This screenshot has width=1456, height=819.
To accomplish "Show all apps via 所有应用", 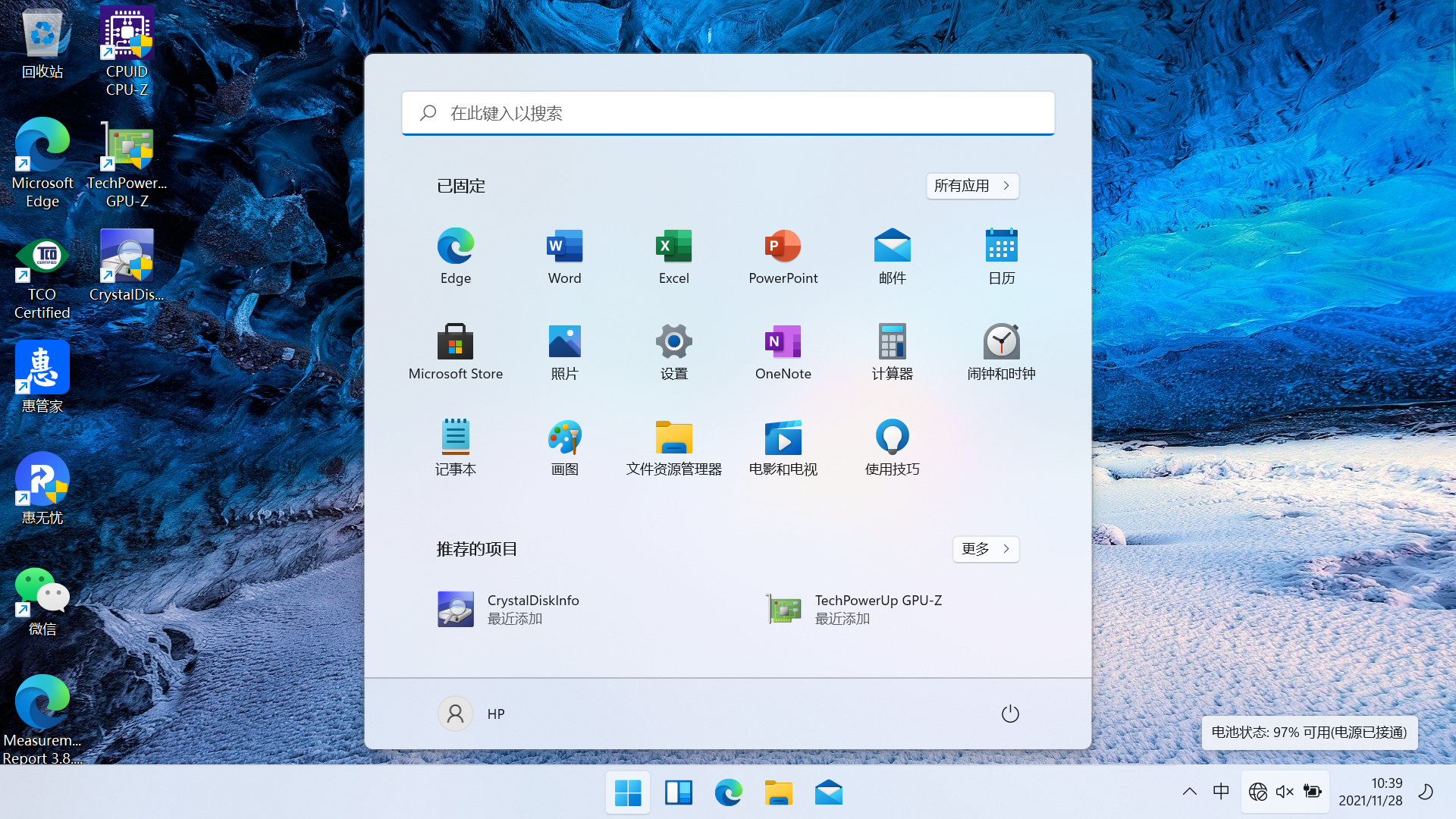I will (x=972, y=186).
